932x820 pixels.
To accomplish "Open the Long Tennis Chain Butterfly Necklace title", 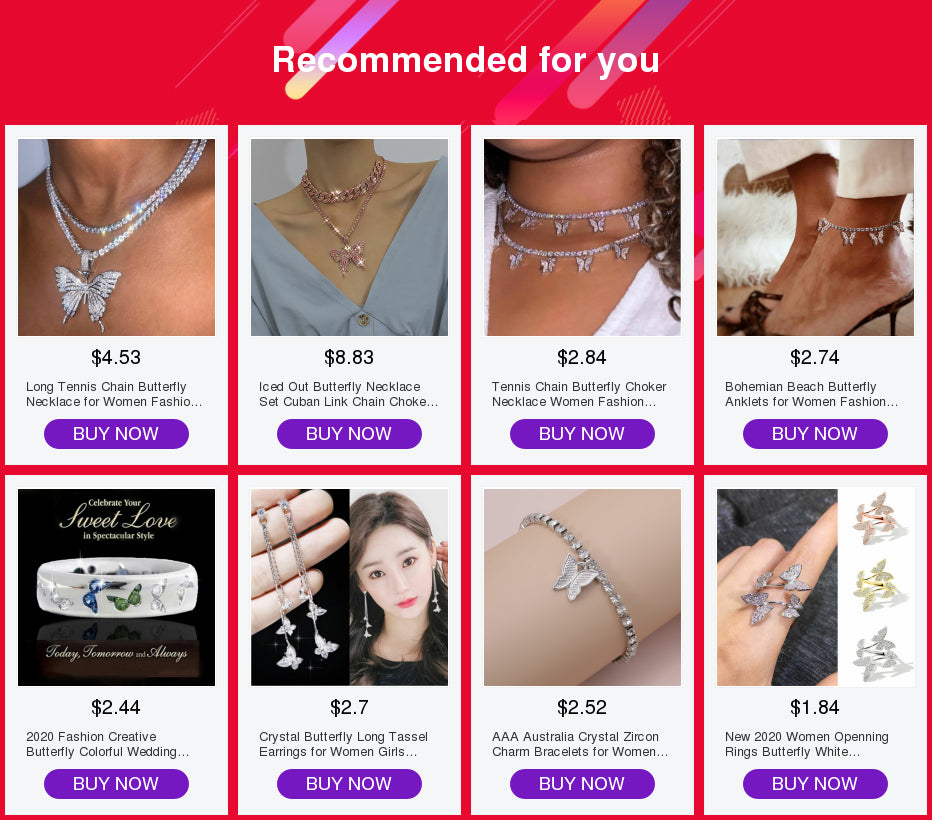I will click(x=114, y=394).
